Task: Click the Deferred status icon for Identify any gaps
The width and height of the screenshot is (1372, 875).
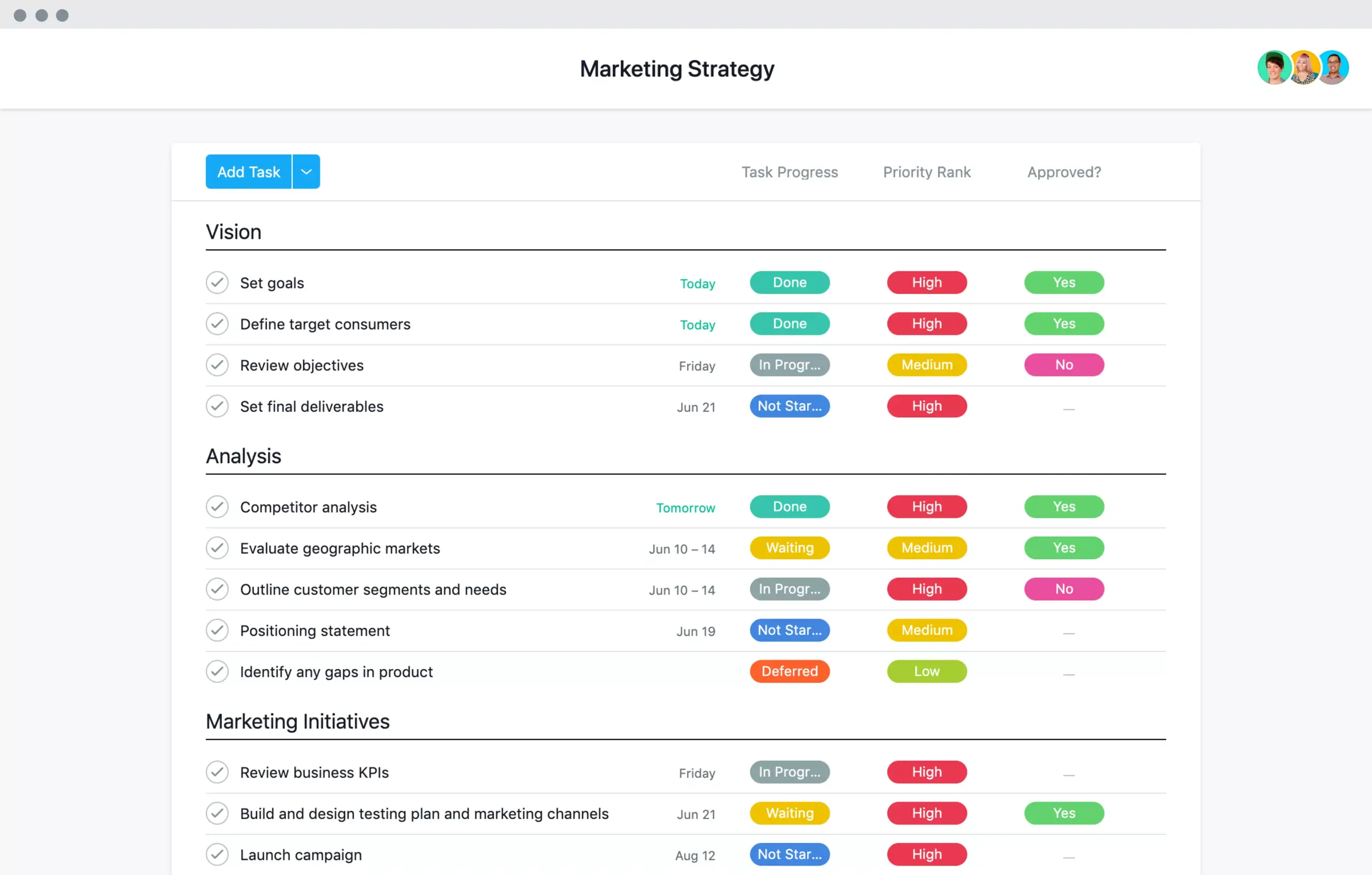Action: click(789, 670)
